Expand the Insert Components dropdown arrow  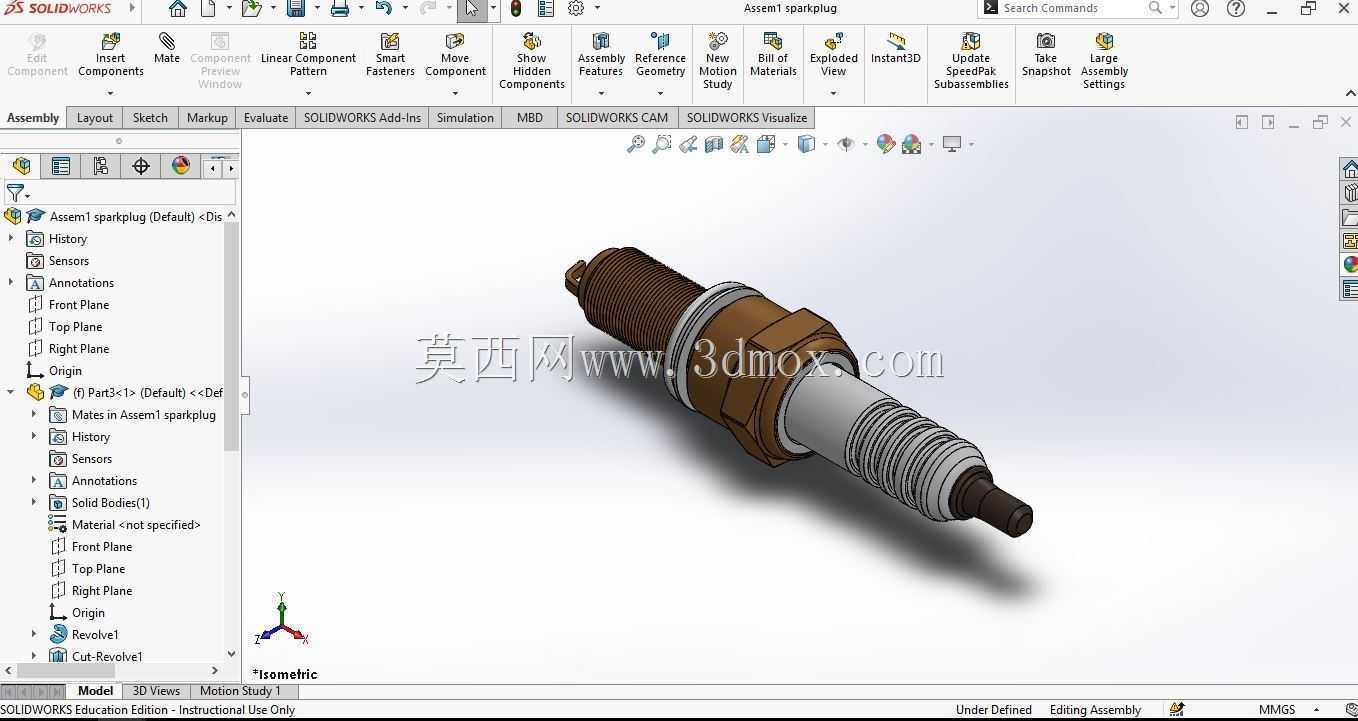110,94
